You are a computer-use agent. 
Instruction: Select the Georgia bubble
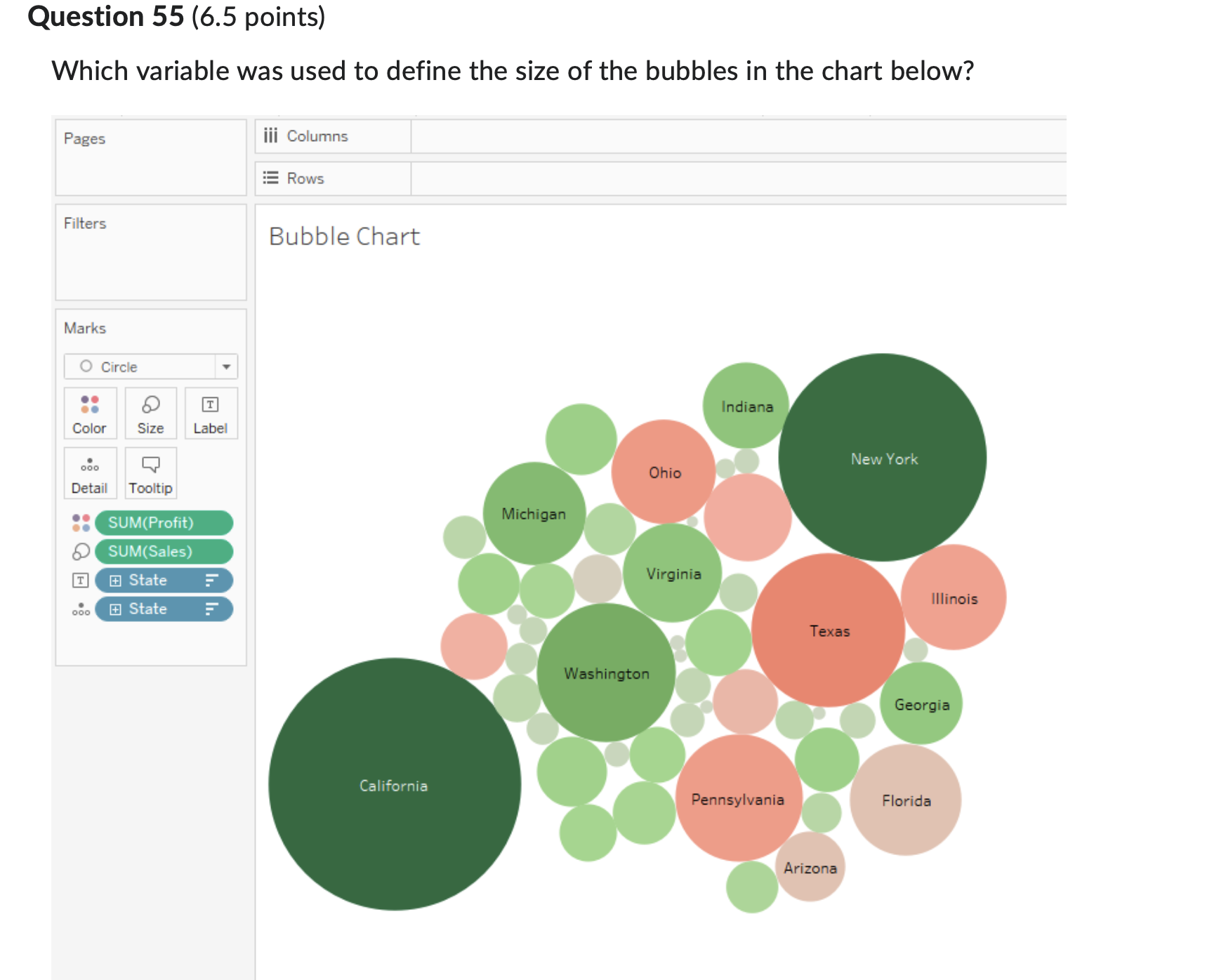pos(921,703)
